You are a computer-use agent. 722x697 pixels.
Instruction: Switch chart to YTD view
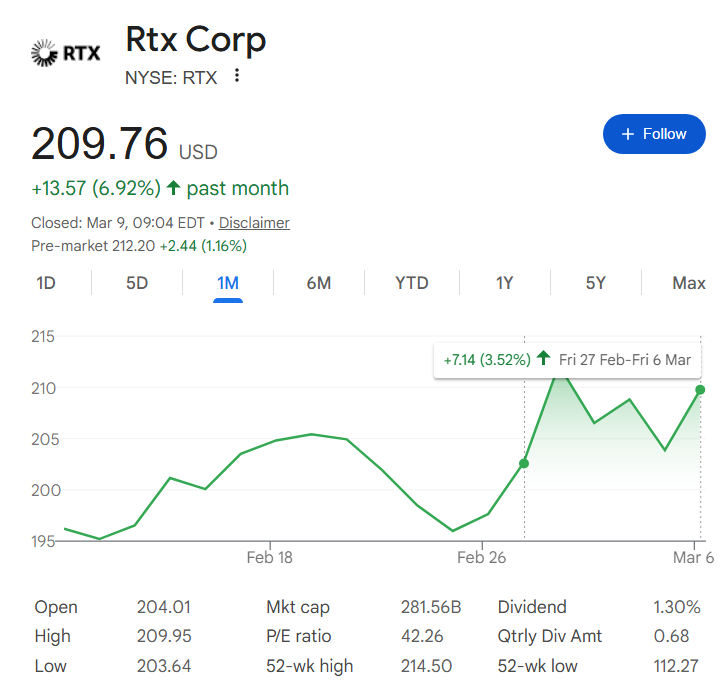411,283
